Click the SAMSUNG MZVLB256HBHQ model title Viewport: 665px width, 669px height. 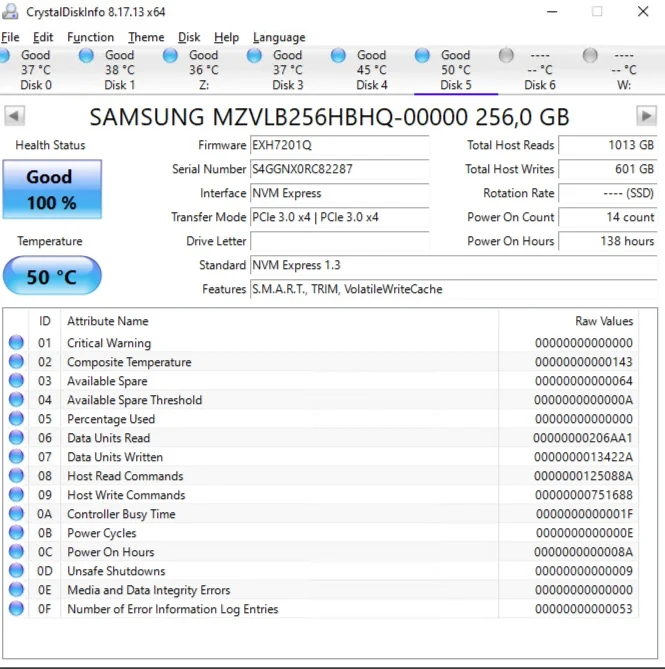329,117
